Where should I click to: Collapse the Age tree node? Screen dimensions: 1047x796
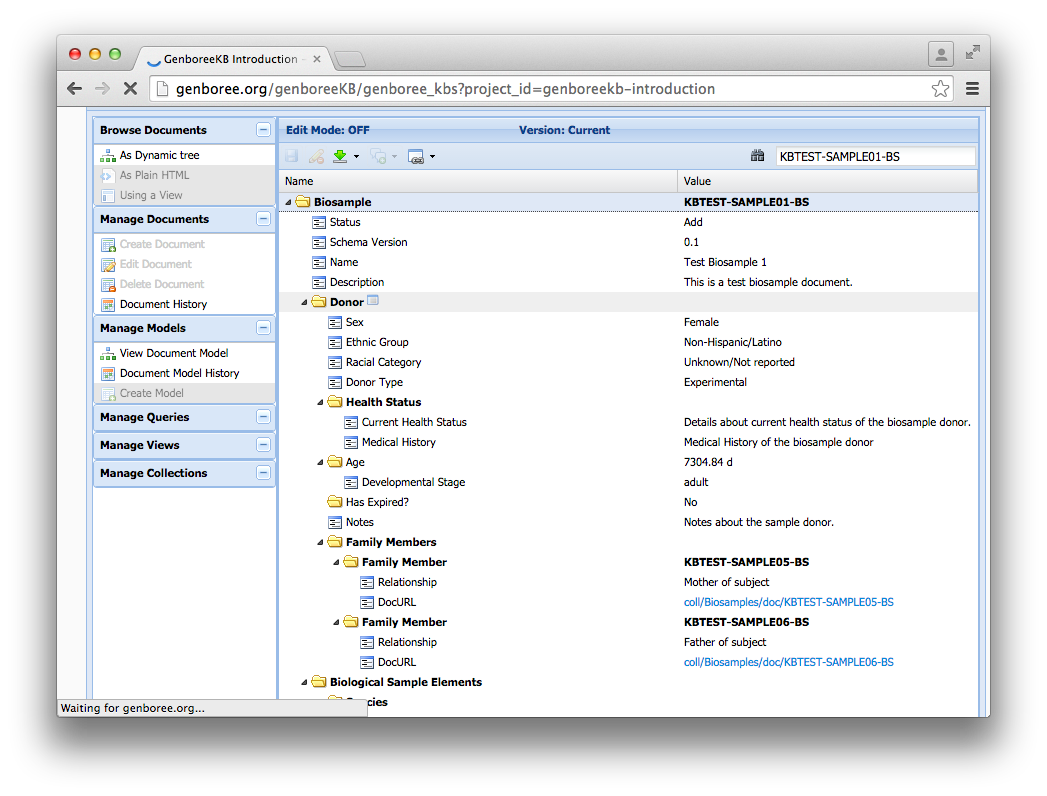321,462
